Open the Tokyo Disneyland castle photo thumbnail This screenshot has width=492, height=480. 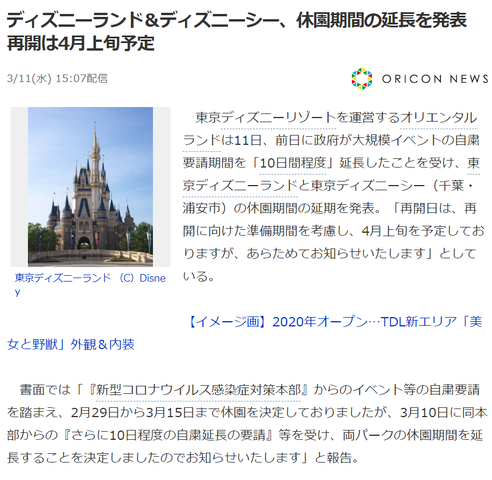(x=90, y=187)
